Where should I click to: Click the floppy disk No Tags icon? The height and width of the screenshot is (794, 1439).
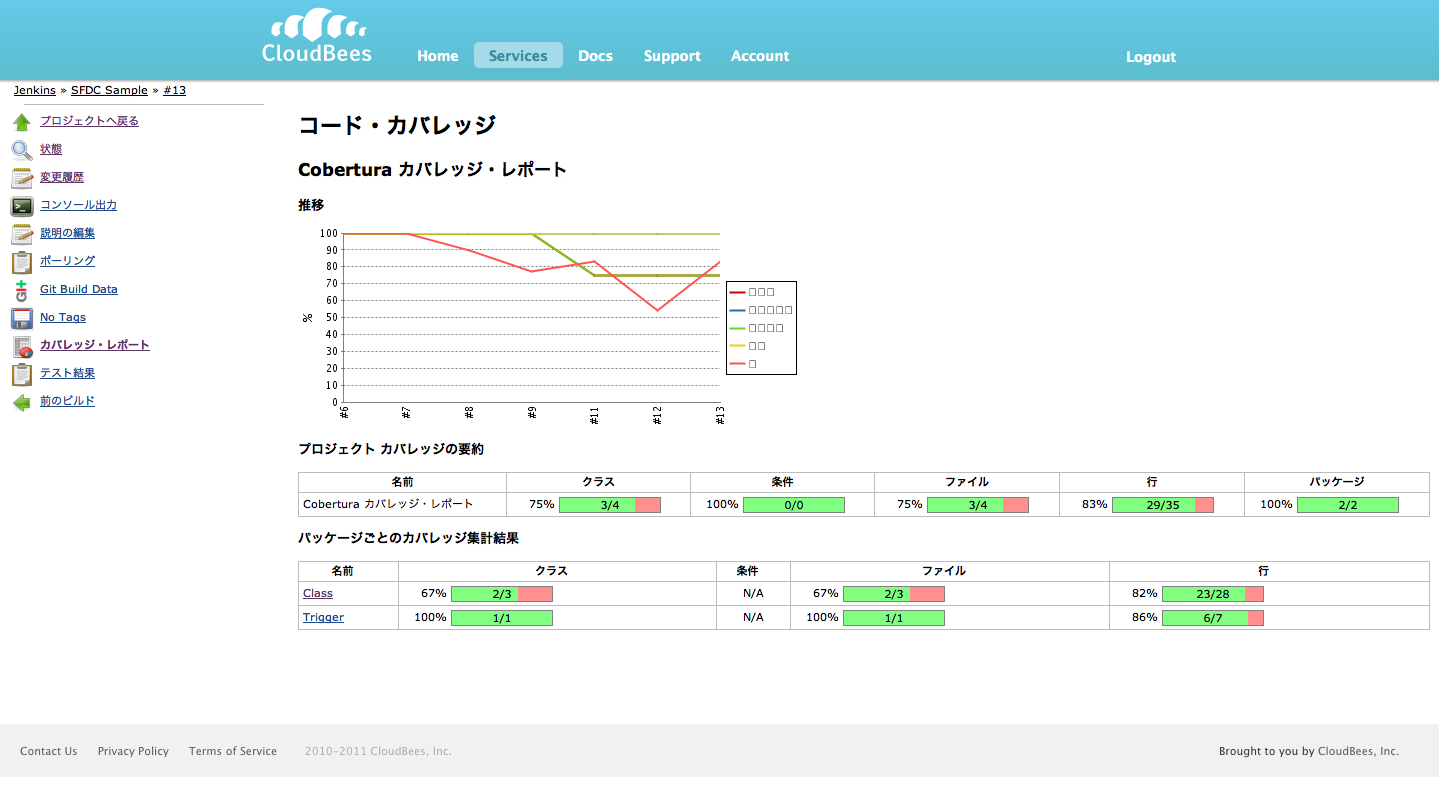(x=21, y=319)
